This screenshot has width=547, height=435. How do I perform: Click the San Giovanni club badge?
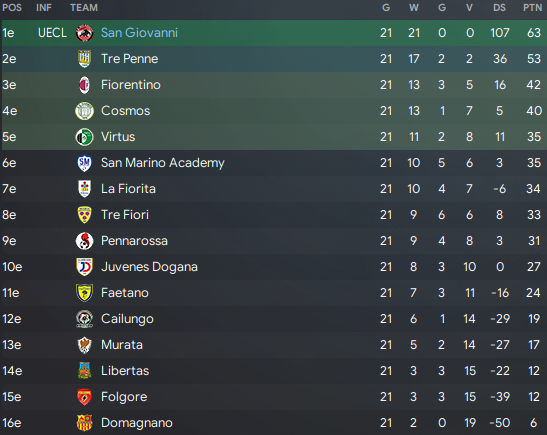coord(84,33)
